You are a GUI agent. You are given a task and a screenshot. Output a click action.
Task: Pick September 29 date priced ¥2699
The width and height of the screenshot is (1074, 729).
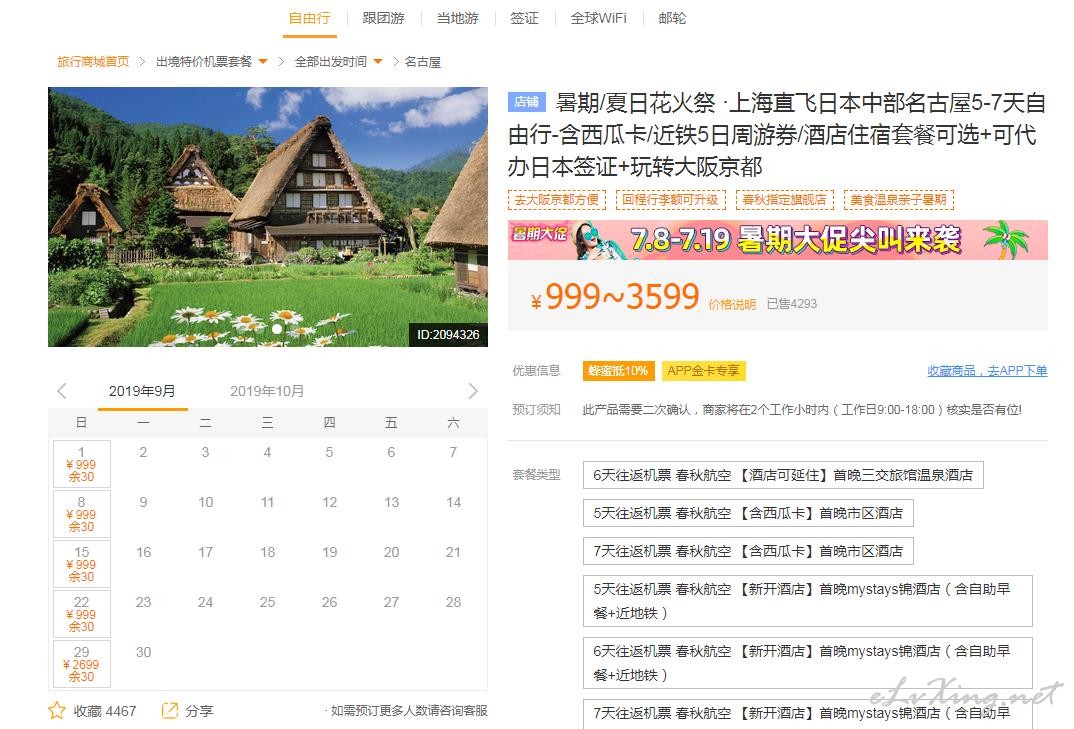(x=82, y=664)
